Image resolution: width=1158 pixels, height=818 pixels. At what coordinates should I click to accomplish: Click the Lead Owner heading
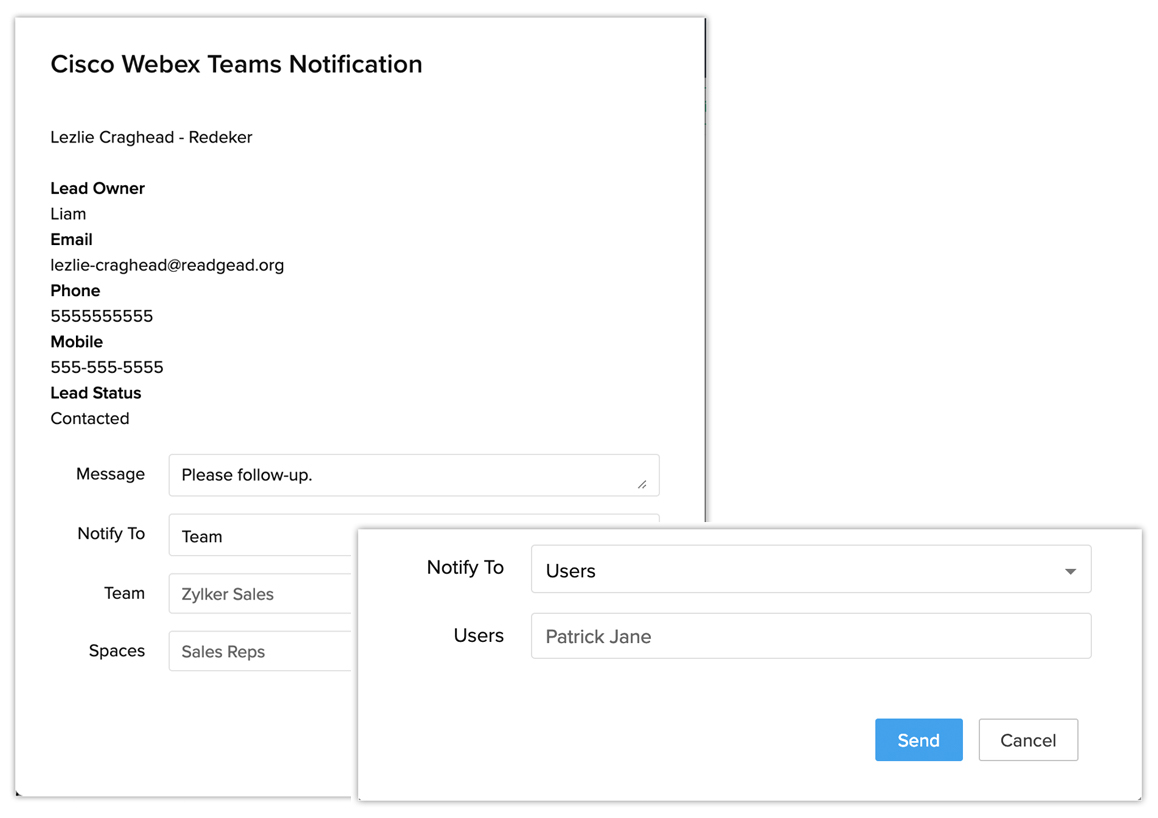click(98, 188)
